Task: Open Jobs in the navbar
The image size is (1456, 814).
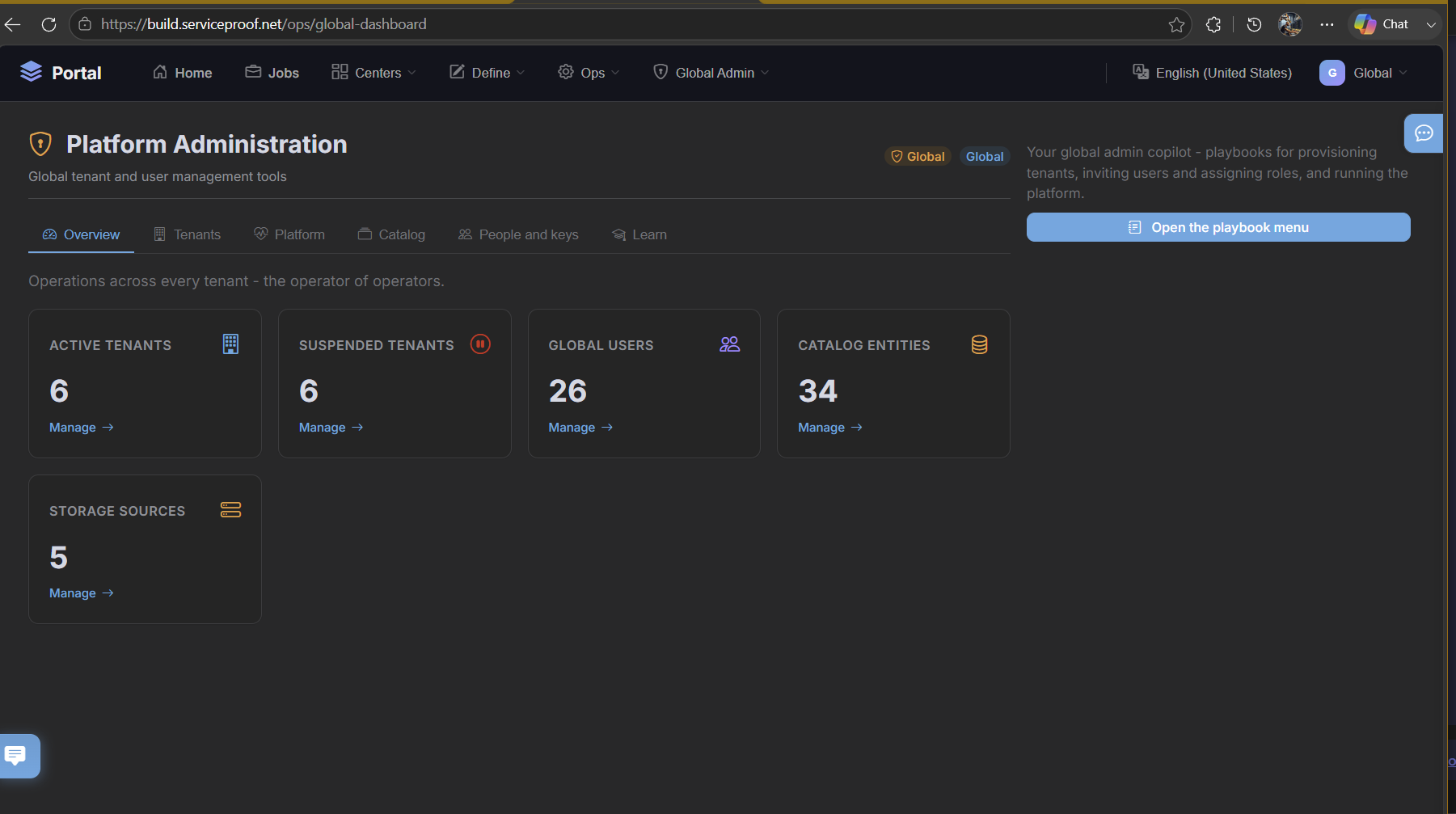Action: click(272, 73)
